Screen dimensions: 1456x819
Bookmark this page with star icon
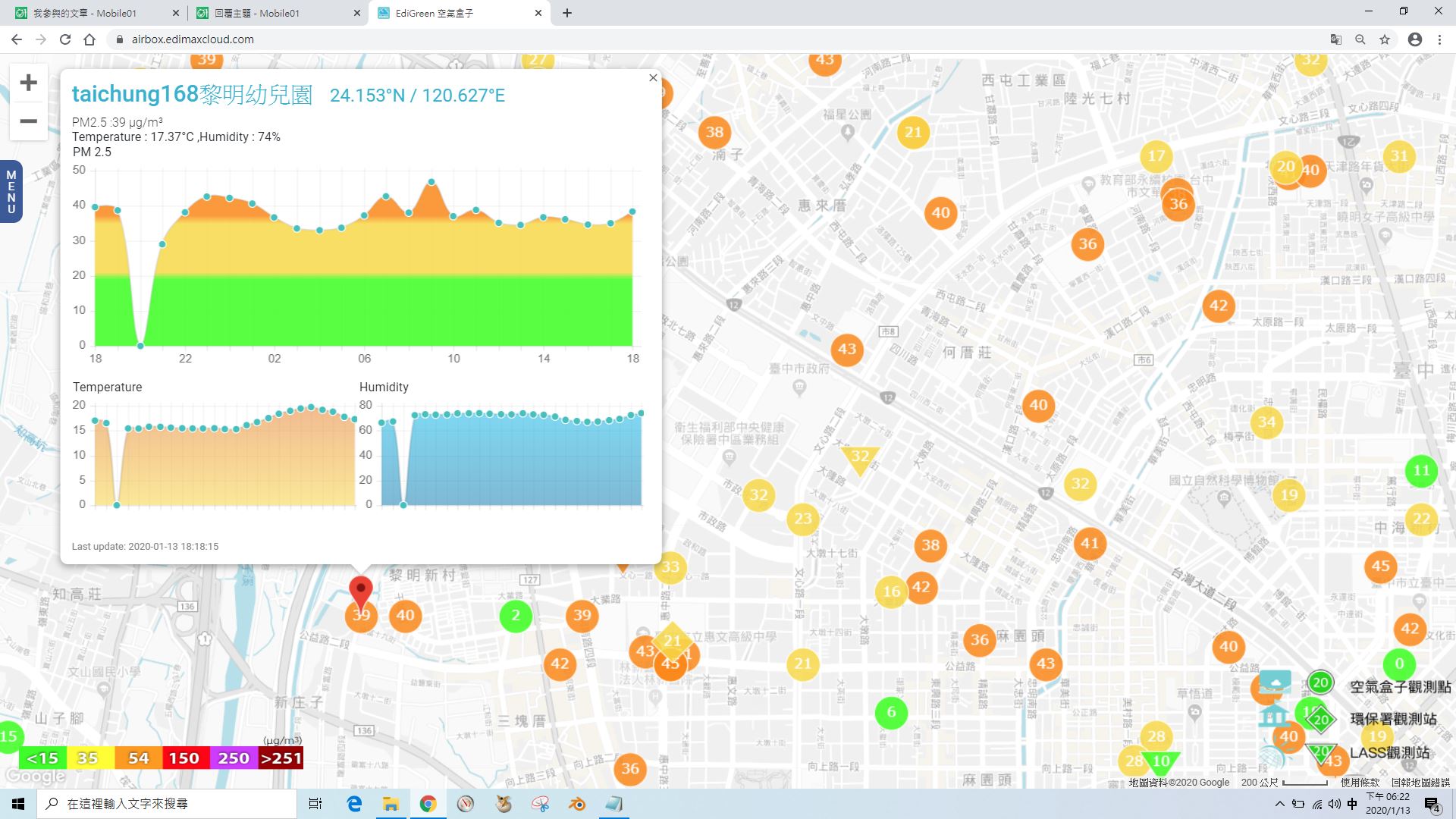tap(1385, 39)
